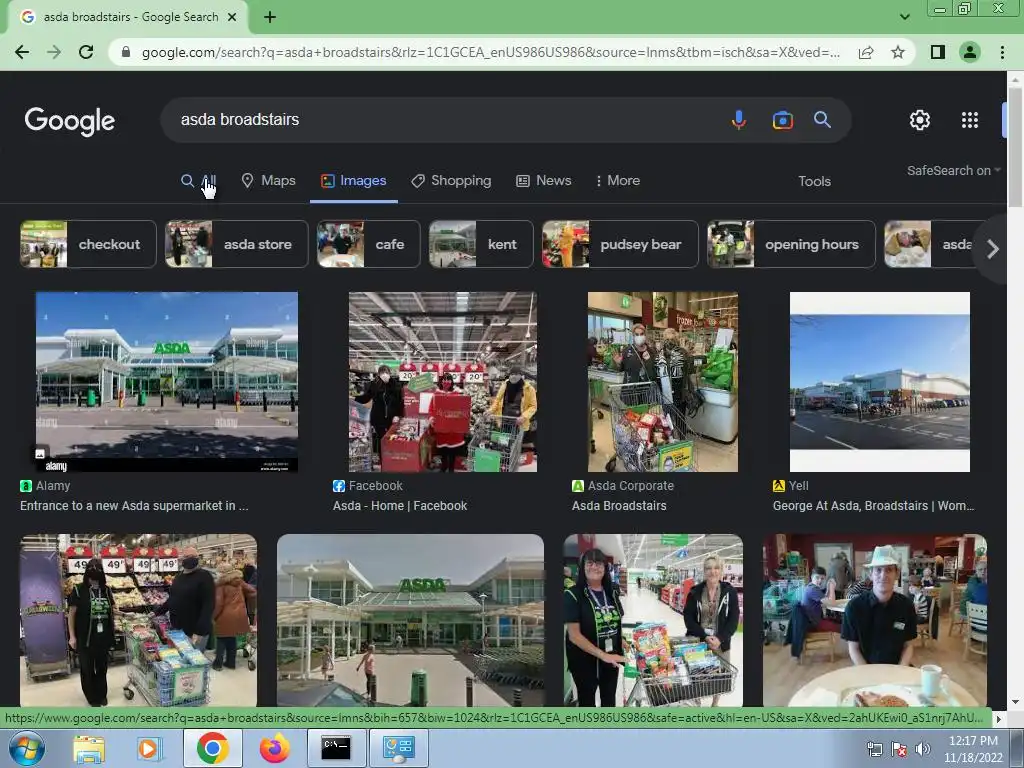Image resolution: width=1024 pixels, height=768 pixels.
Task: Open media player taskbar icon
Action: tap(148, 748)
